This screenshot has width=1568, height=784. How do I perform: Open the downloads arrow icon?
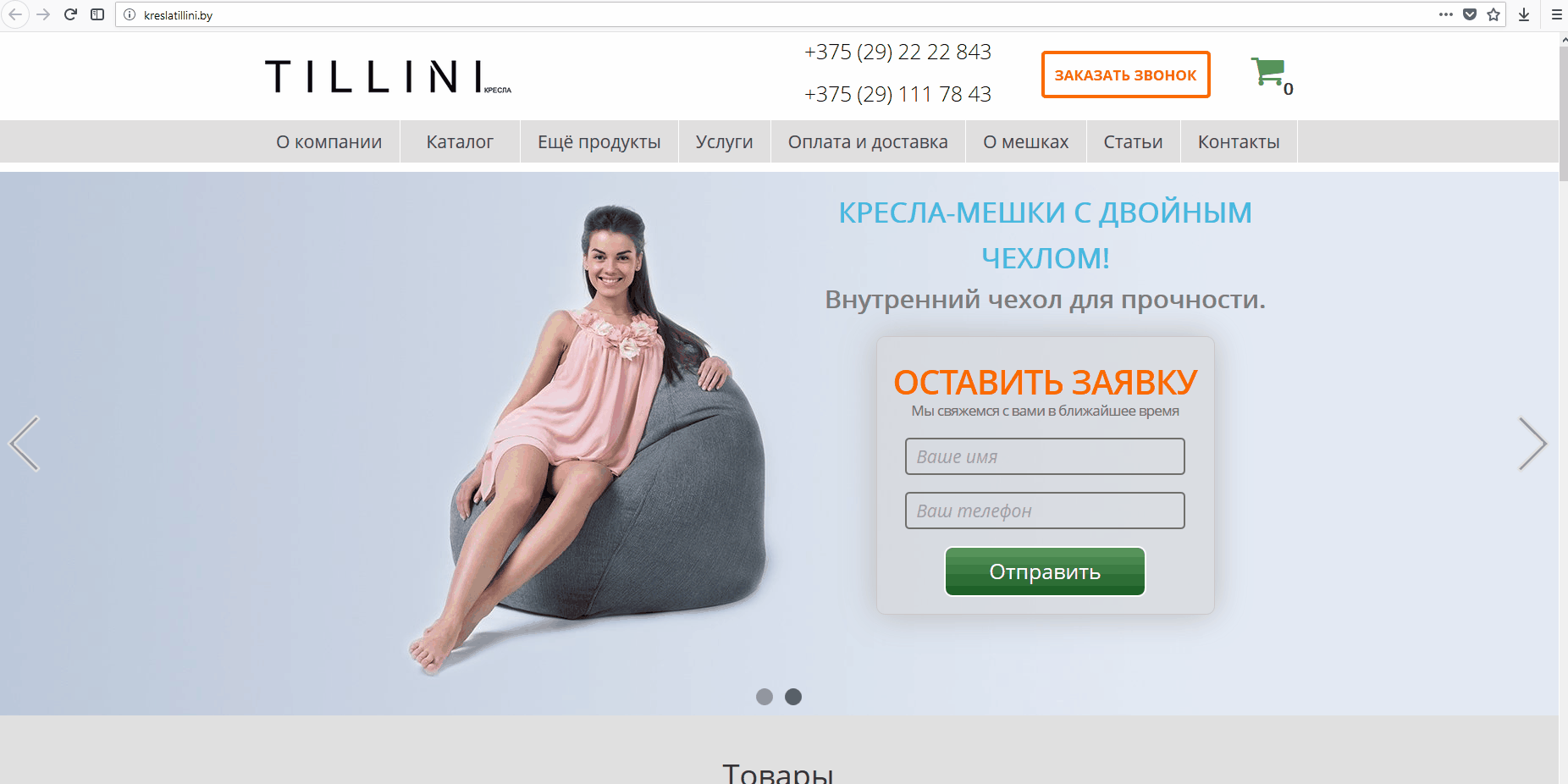pyautogui.click(x=1524, y=14)
